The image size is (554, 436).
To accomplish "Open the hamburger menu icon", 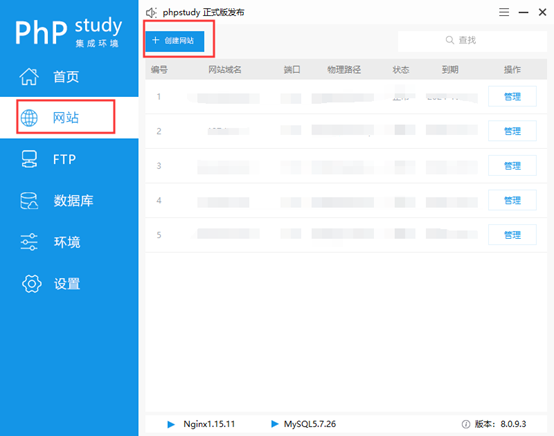I will [x=504, y=12].
